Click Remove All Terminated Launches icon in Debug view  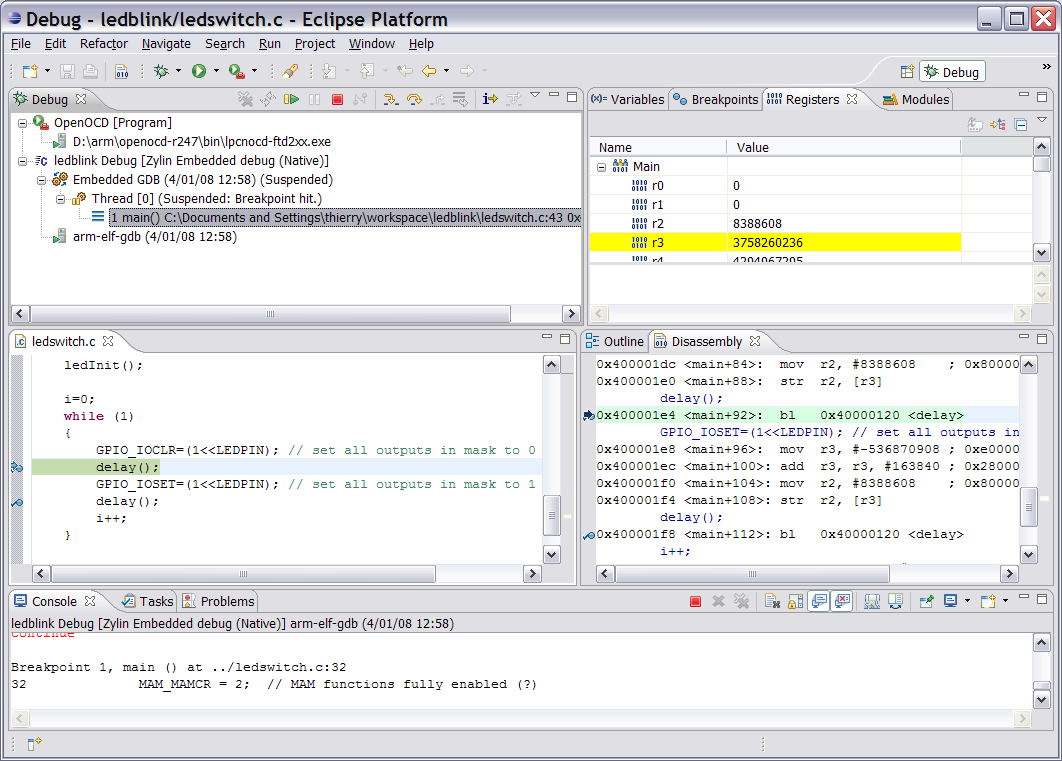[245, 100]
